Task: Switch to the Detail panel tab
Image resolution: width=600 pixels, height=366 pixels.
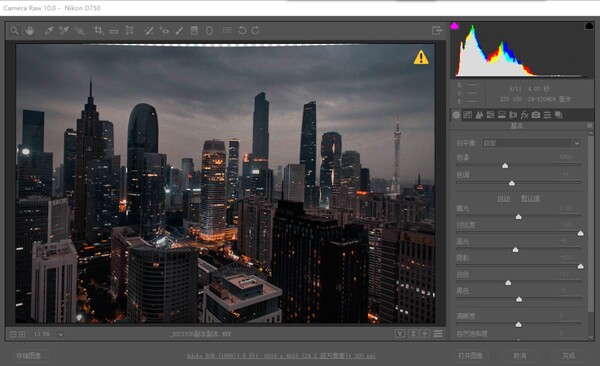Action: coord(479,115)
